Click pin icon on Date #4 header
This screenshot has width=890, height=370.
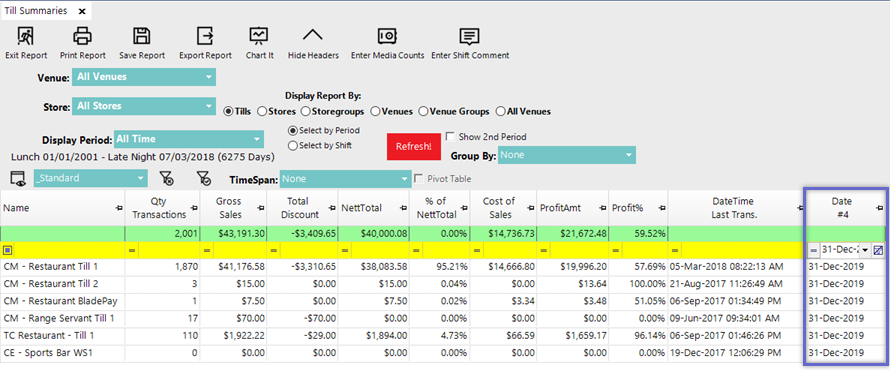click(x=879, y=208)
